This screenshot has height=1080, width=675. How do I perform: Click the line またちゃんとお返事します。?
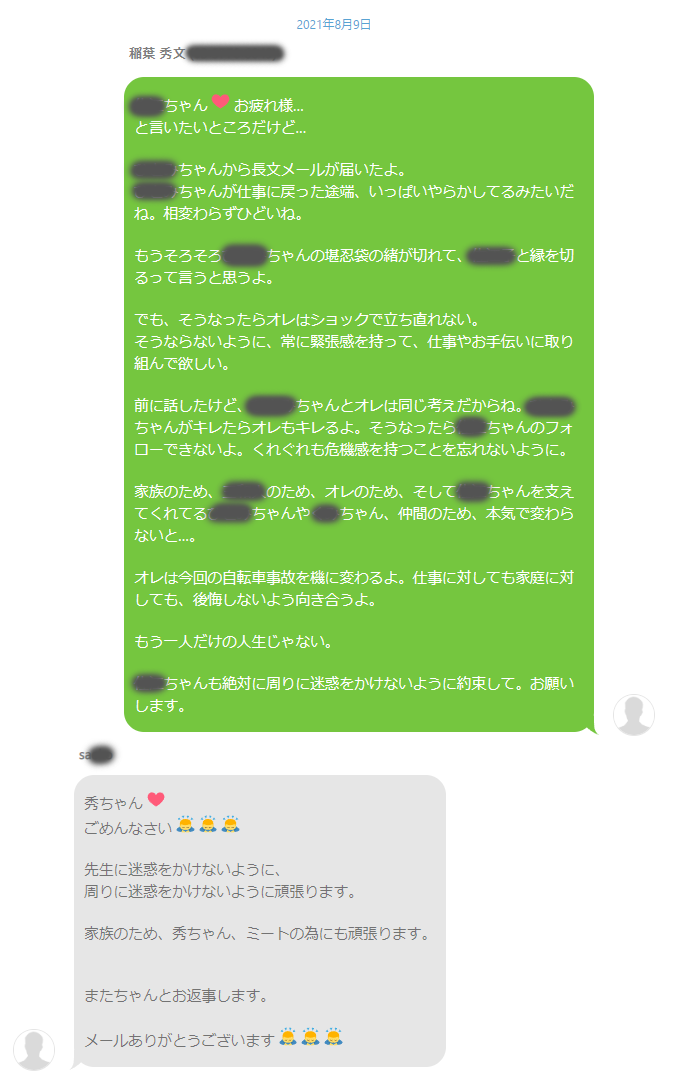pyautogui.click(x=176, y=995)
